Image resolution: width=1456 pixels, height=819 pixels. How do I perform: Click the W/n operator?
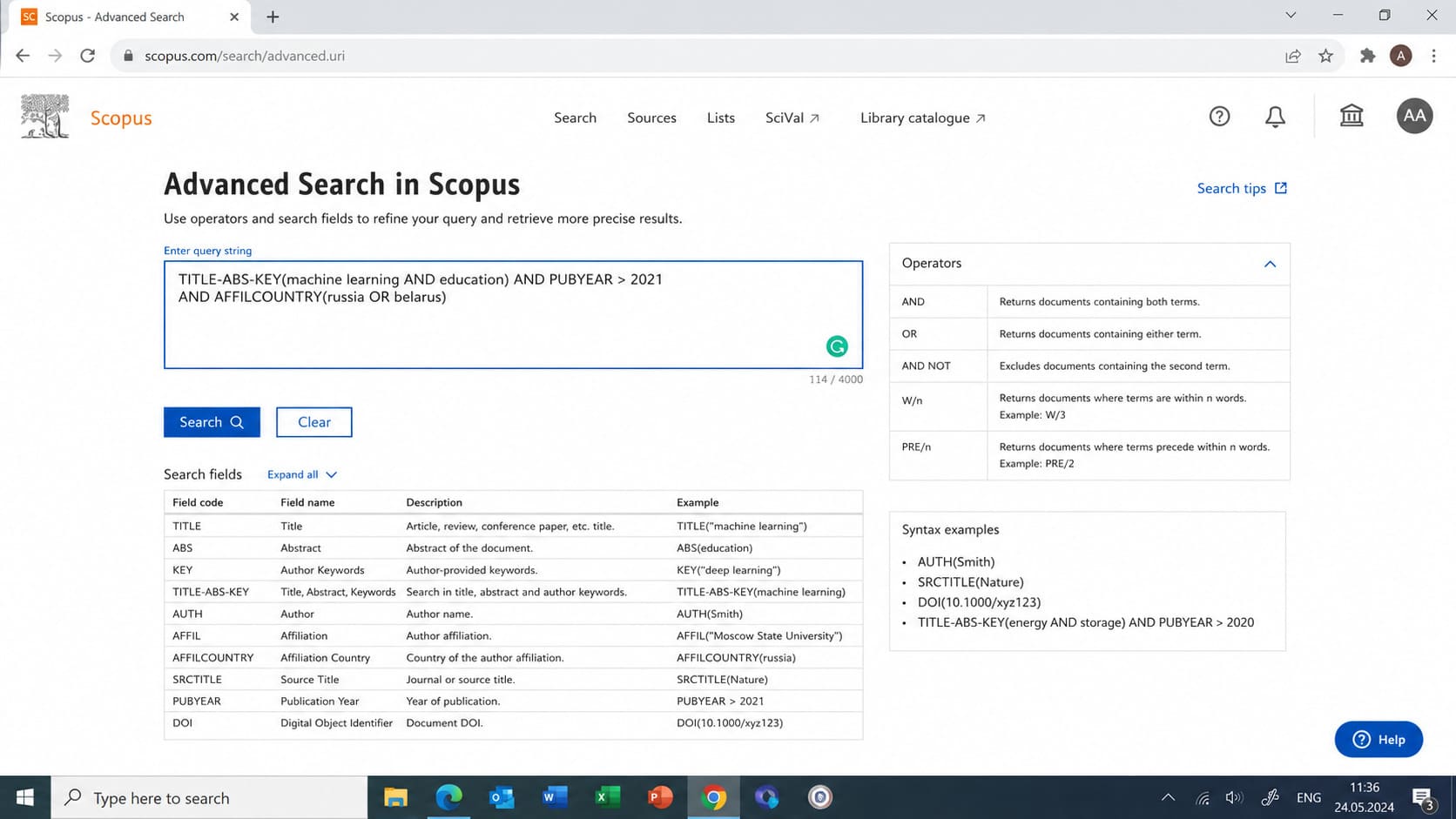tap(912, 400)
